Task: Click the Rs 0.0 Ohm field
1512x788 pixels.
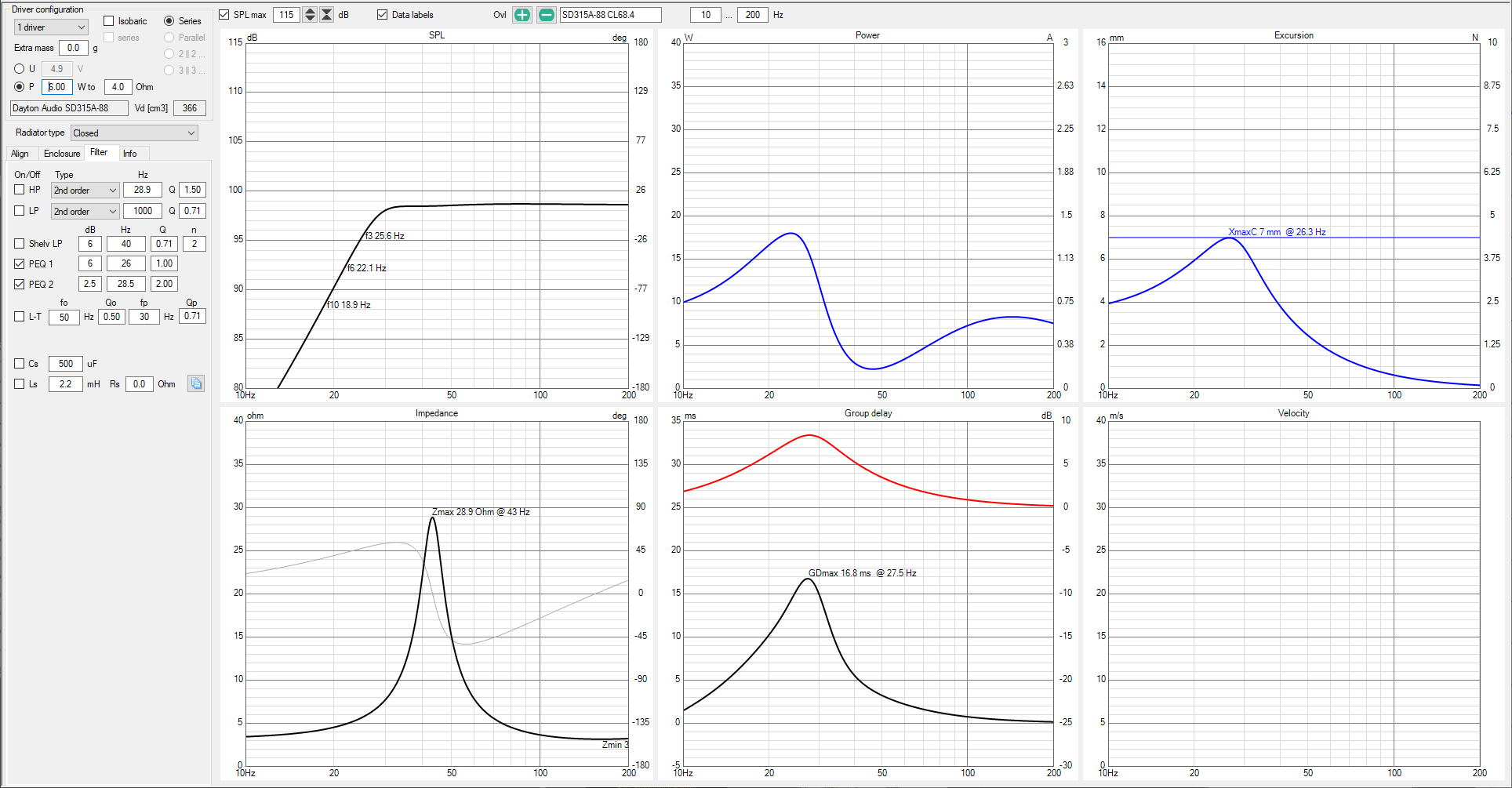Action: [x=139, y=384]
